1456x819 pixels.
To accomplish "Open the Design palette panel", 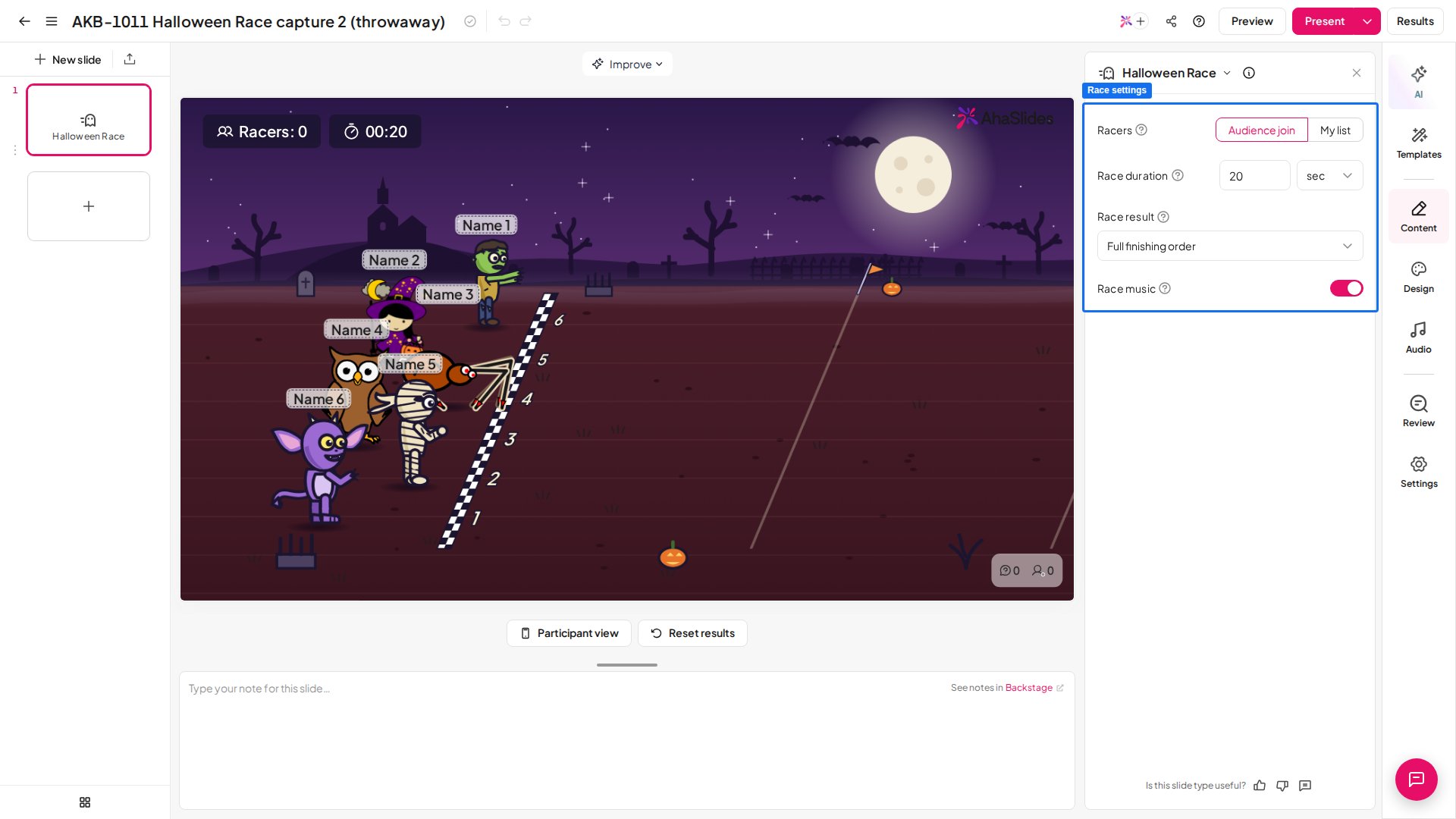I will tap(1419, 278).
